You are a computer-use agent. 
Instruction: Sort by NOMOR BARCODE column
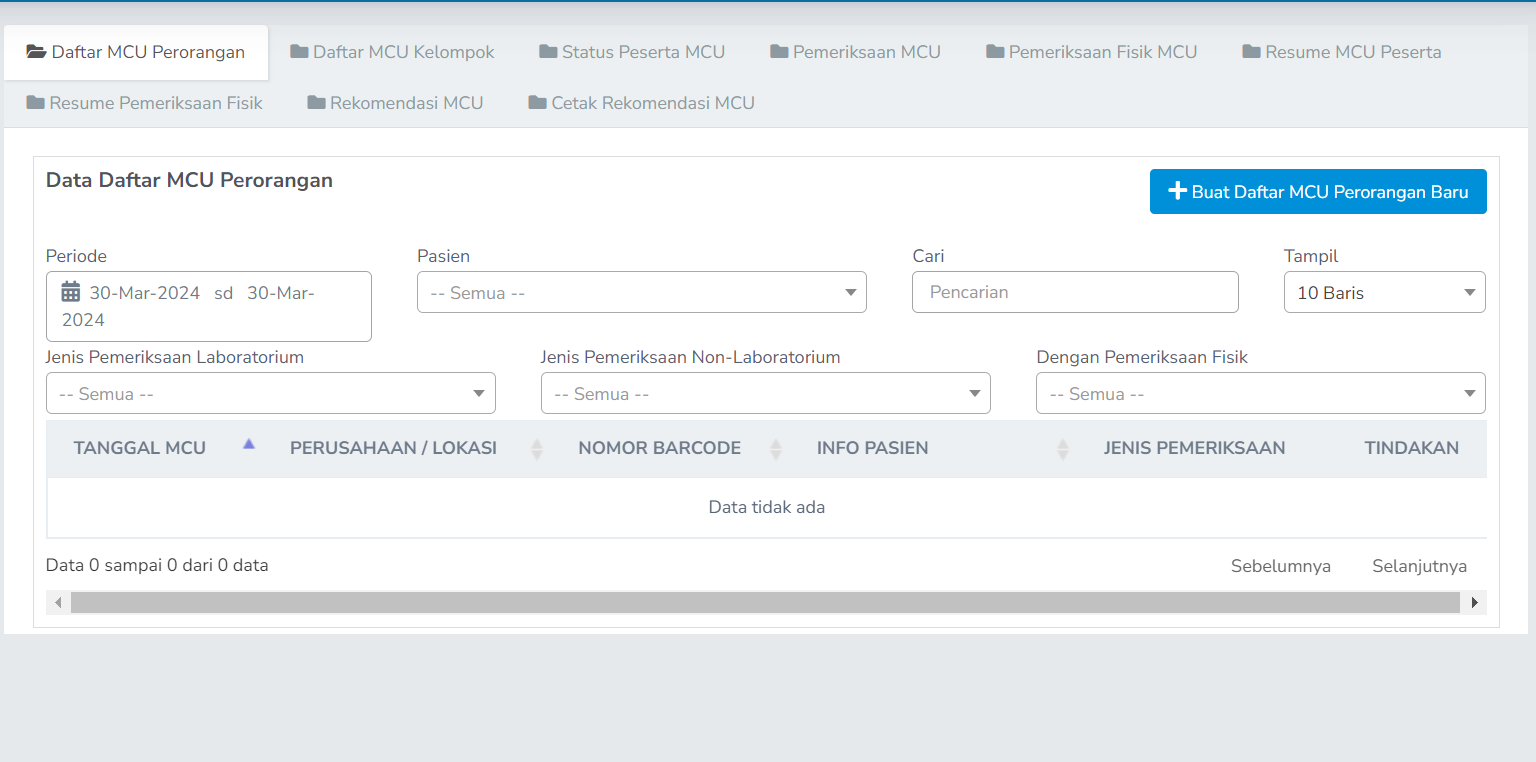click(x=671, y=448)
